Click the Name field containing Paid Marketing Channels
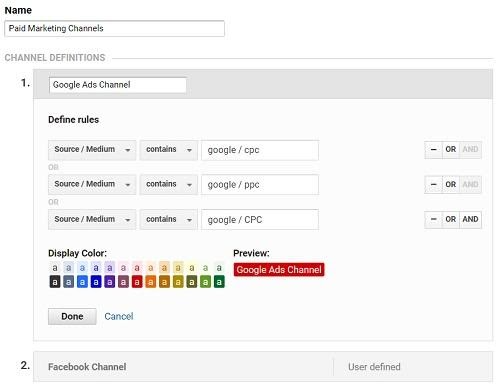This screenshot has height=389, width=500. click(114, 28)
